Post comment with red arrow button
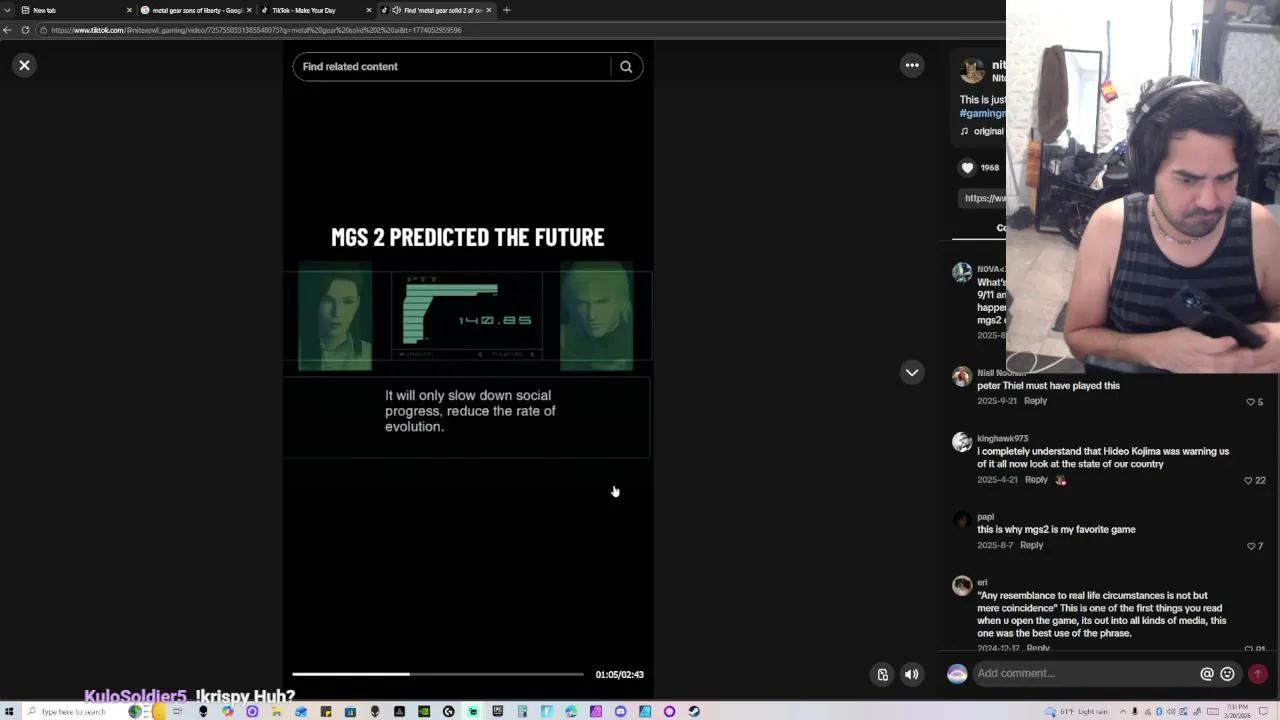 pyautogui.click(x=1258, y=674)
